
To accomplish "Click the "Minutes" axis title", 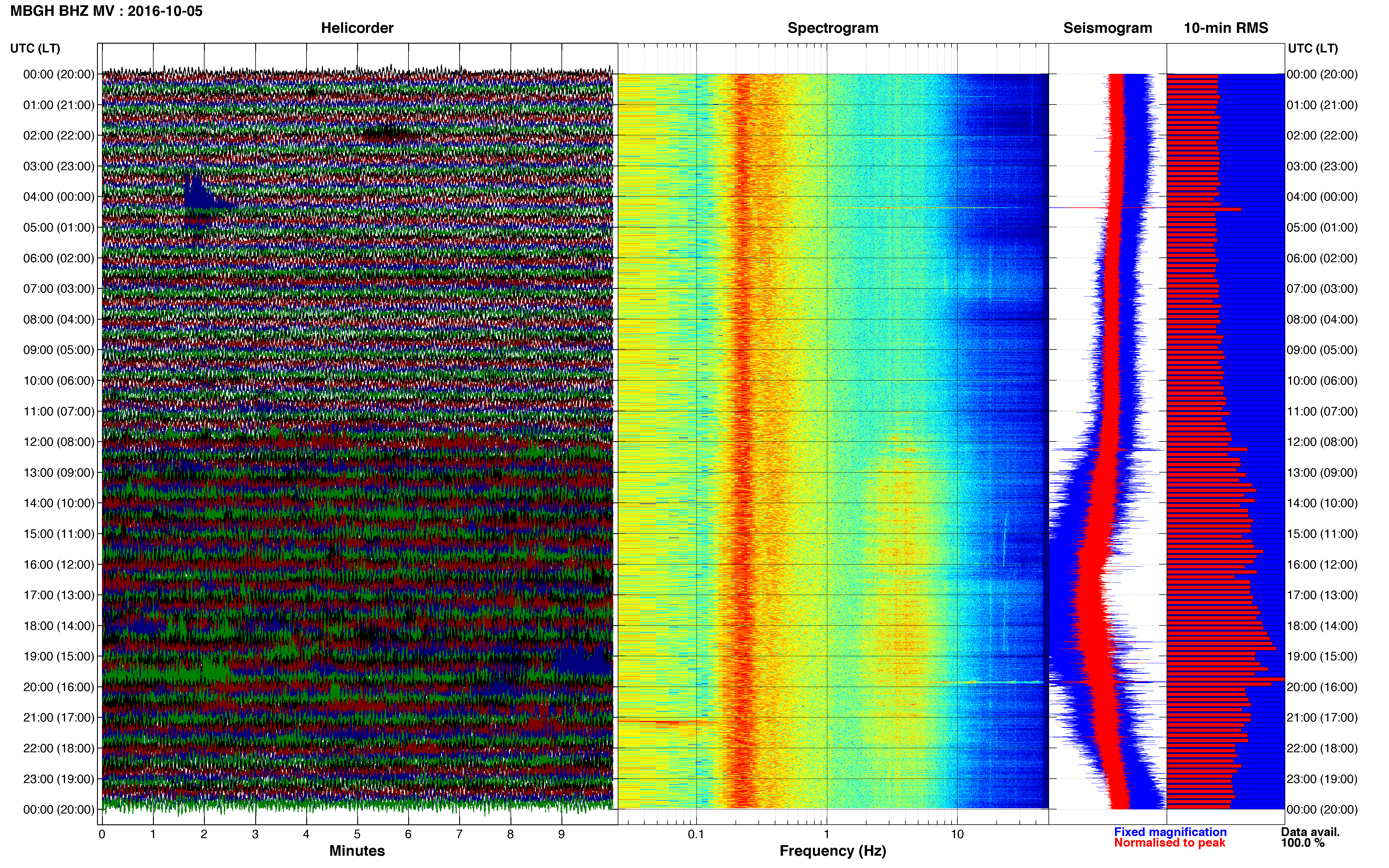I will point(357,851).
